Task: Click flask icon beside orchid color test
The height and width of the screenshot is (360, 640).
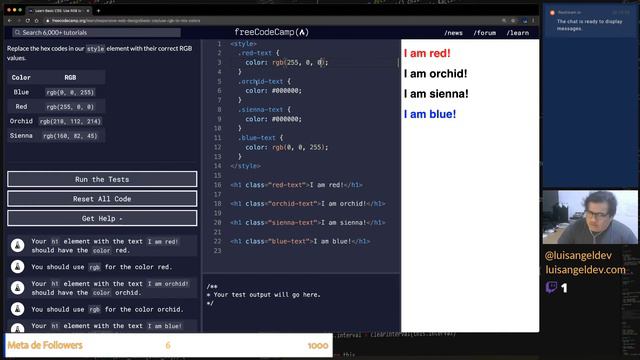Action: pos(18,288)
